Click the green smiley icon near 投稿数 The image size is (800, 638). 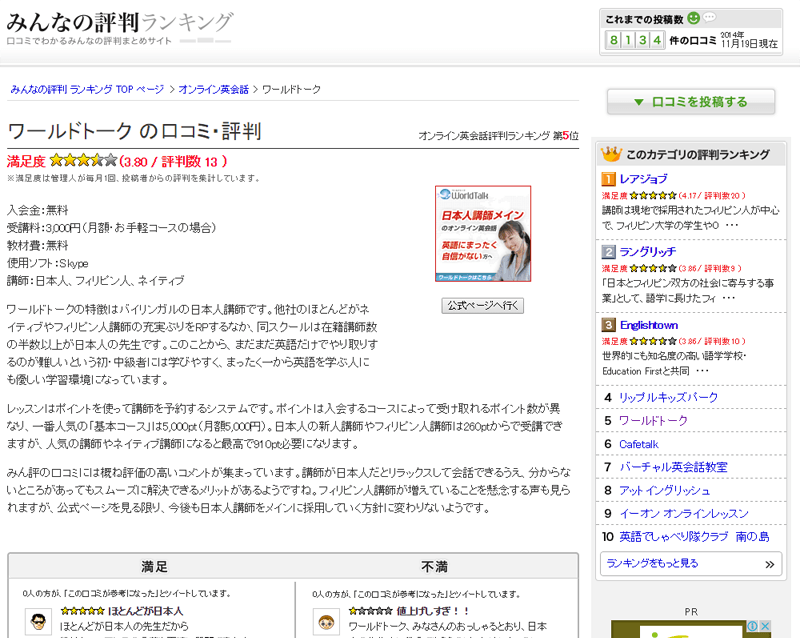click(693, 18)
